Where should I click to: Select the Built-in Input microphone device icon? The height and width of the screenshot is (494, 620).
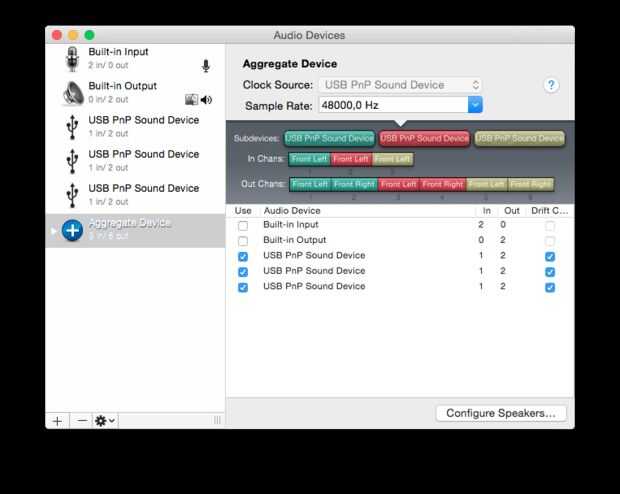click(72, 59)
